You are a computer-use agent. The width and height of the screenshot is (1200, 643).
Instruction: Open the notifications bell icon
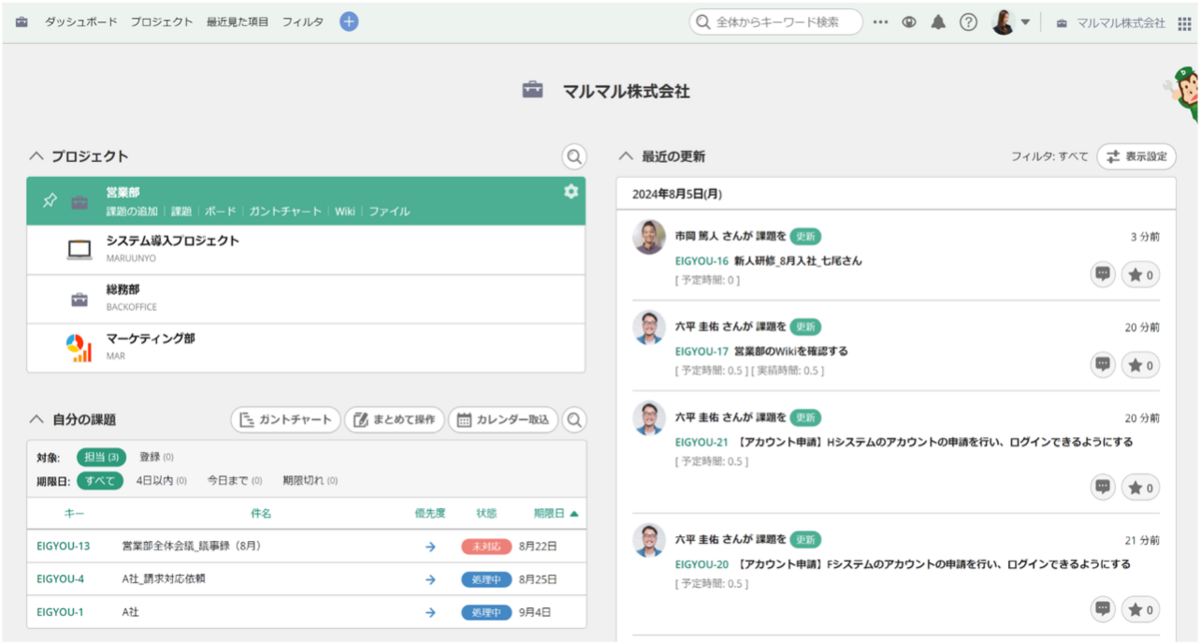tap(938, 22)
